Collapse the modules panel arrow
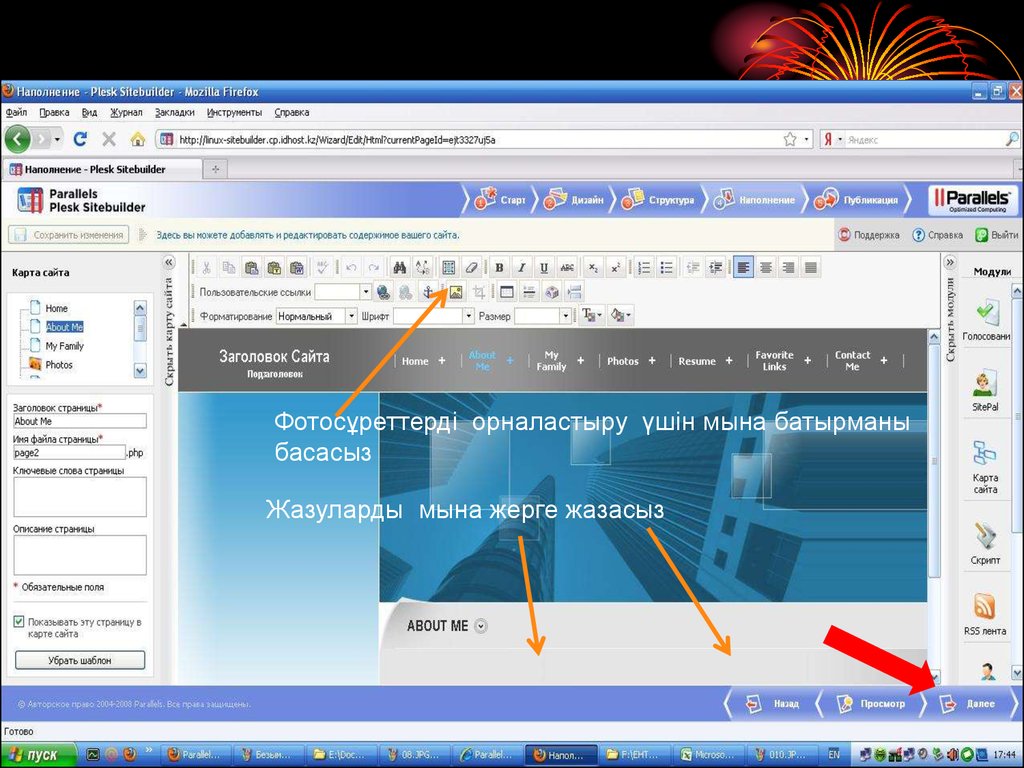The width and height of the screenshot is (1024, 768). click(950, 263)
